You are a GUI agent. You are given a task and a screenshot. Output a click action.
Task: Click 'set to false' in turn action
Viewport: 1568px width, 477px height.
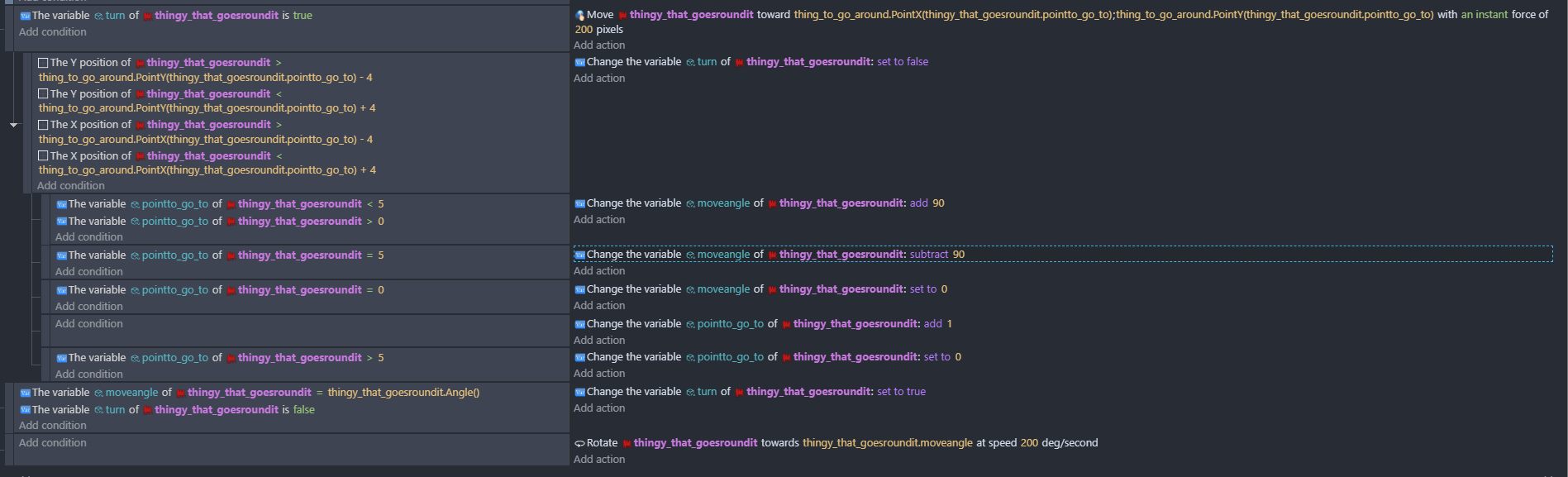(903, 62)
